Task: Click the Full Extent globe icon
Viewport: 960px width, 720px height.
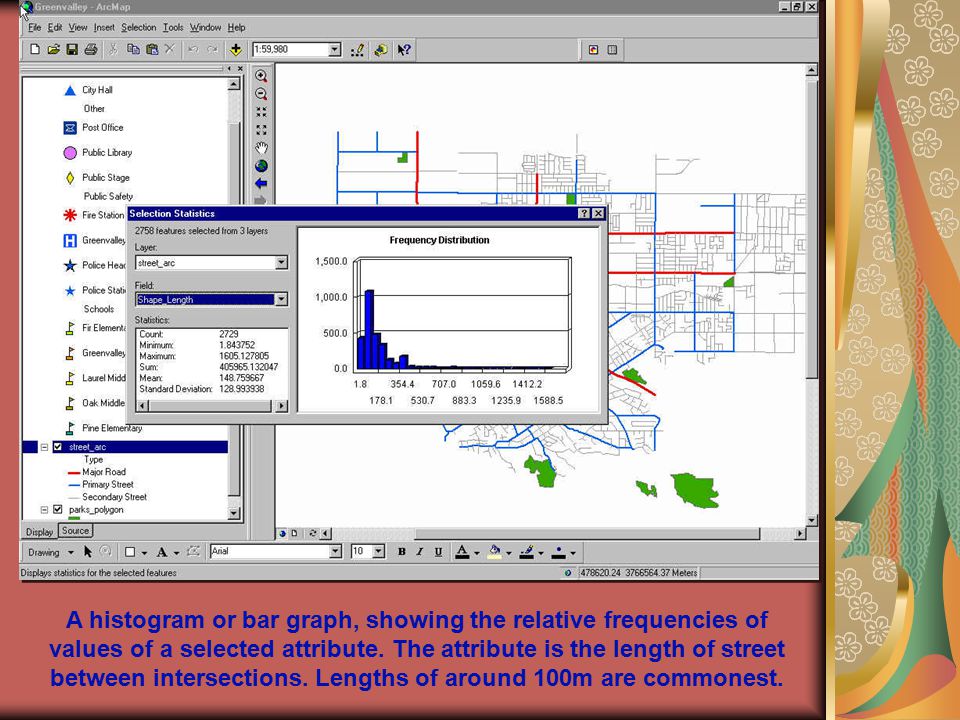Action: point(261,166)
